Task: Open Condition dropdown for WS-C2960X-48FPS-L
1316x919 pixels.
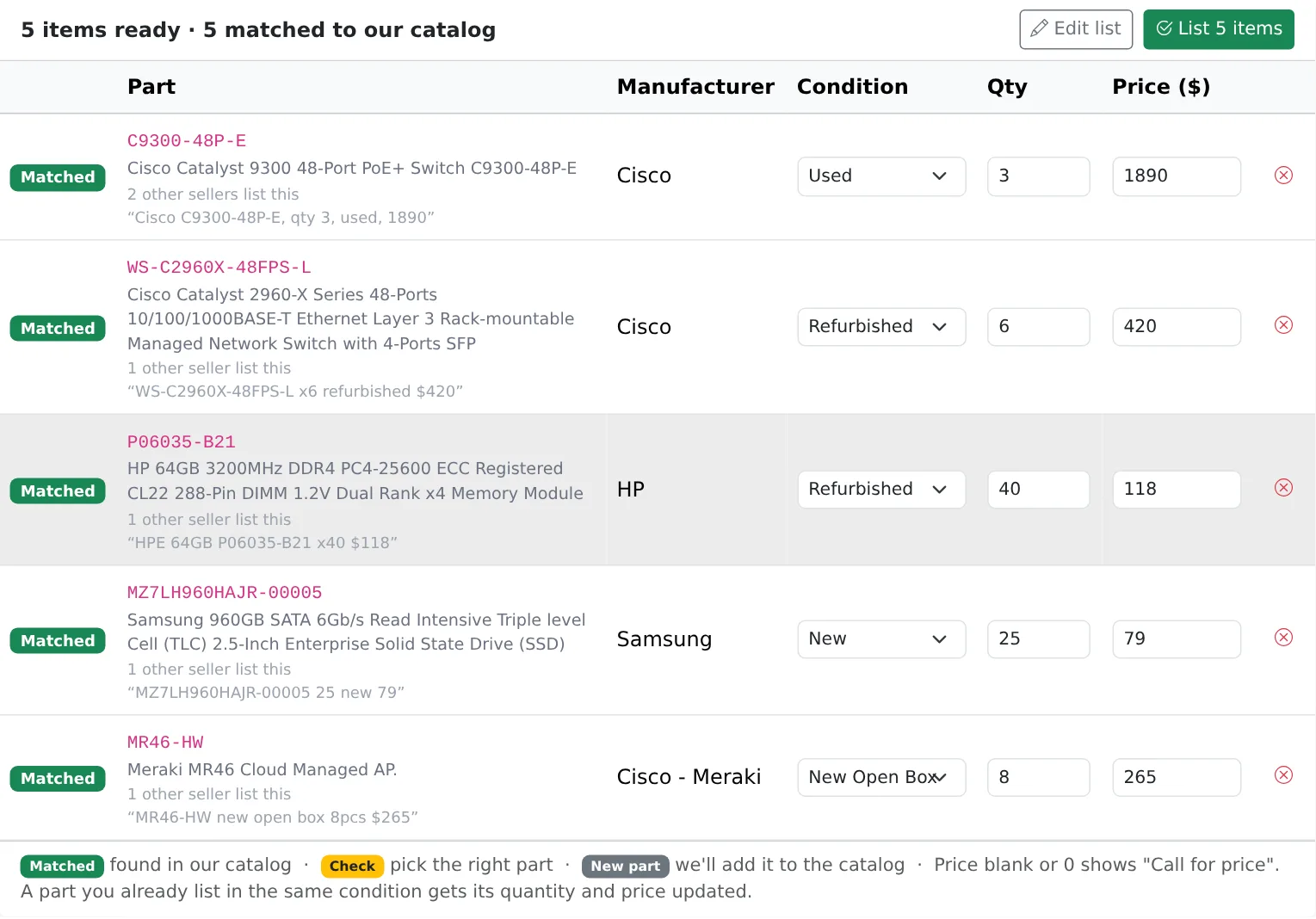Action: (881, 327)
